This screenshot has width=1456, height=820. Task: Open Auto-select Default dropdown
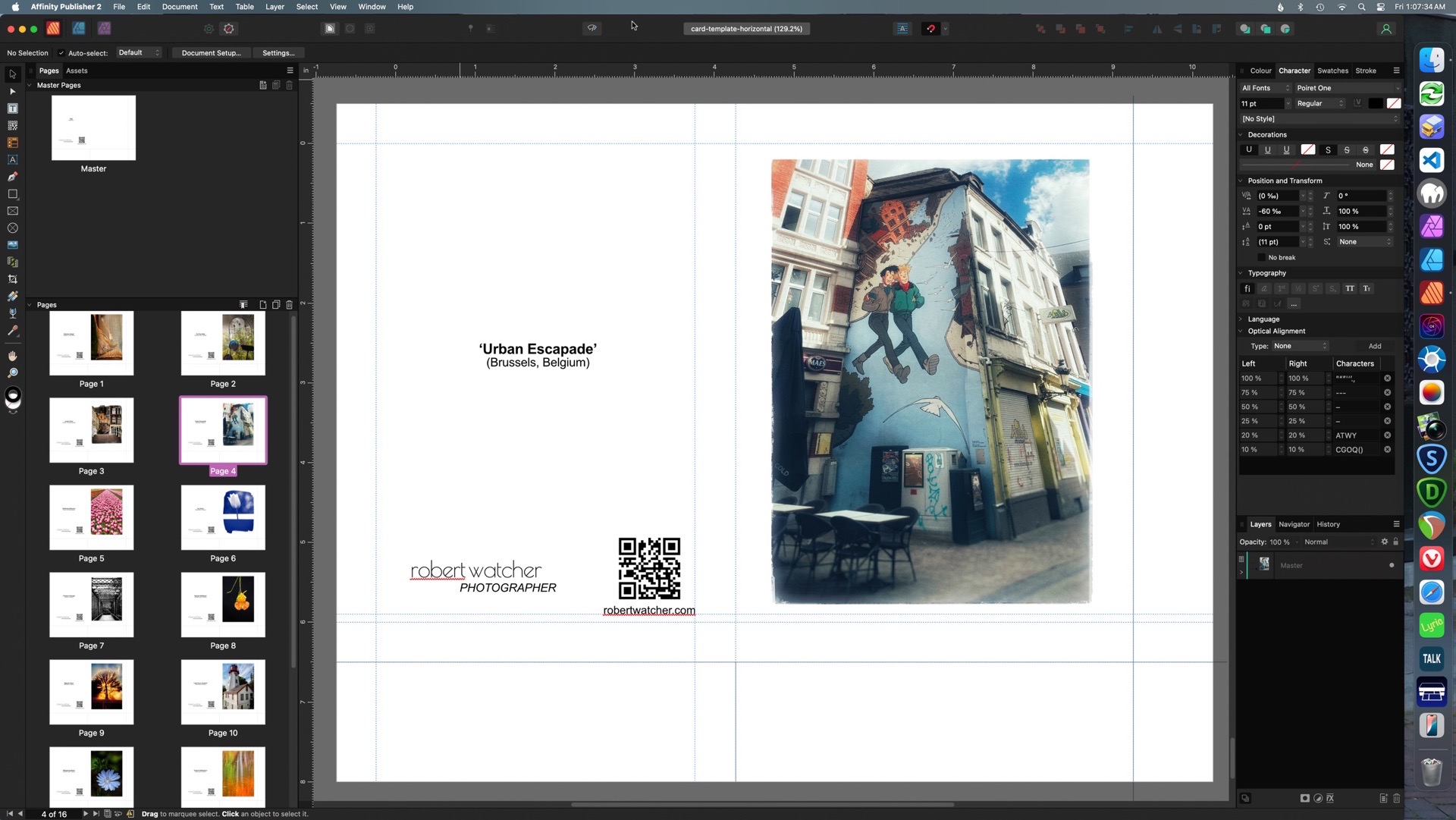click(x=139, y=53)
